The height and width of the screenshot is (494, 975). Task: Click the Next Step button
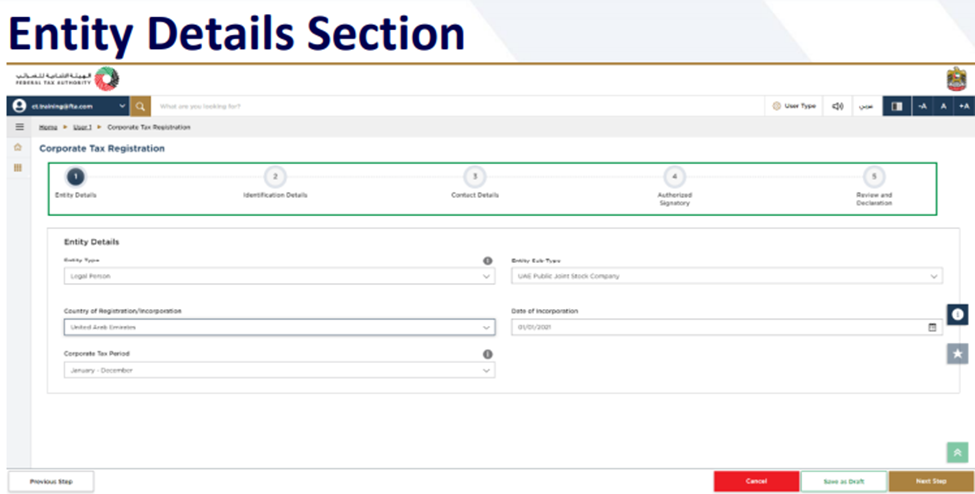(x=930, y=481)
